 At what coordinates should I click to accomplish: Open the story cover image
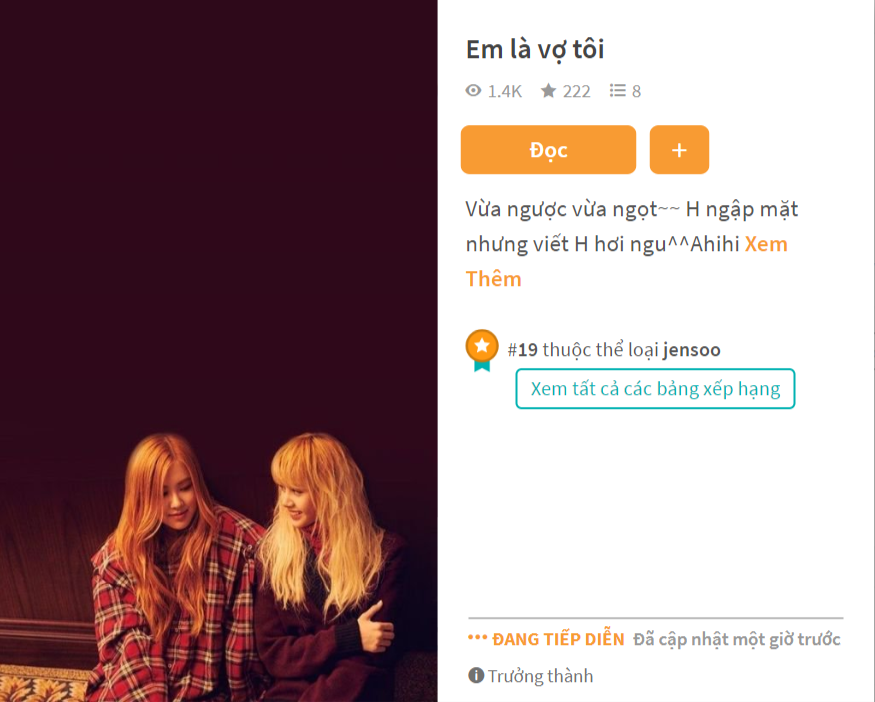click(219, 351)
